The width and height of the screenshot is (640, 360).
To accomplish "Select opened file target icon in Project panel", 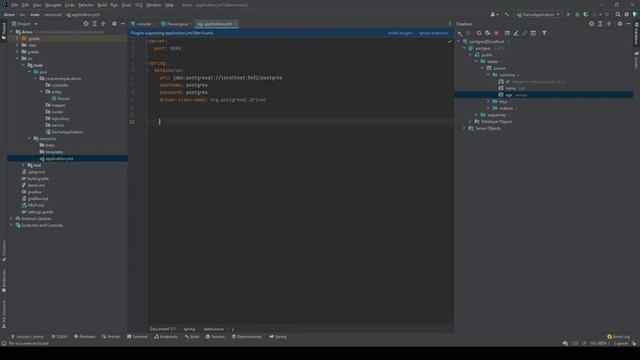I will click(86, 24).
